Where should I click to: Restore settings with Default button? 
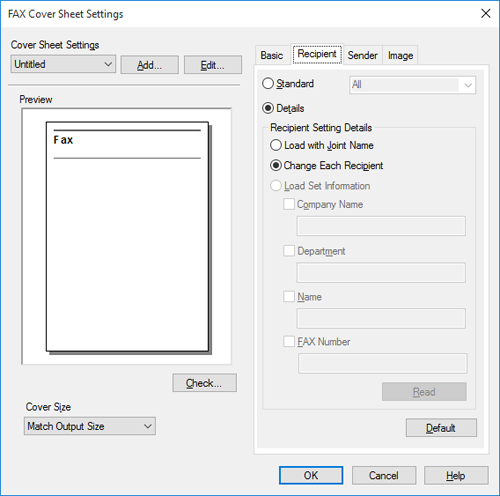[x=441, y=428]
